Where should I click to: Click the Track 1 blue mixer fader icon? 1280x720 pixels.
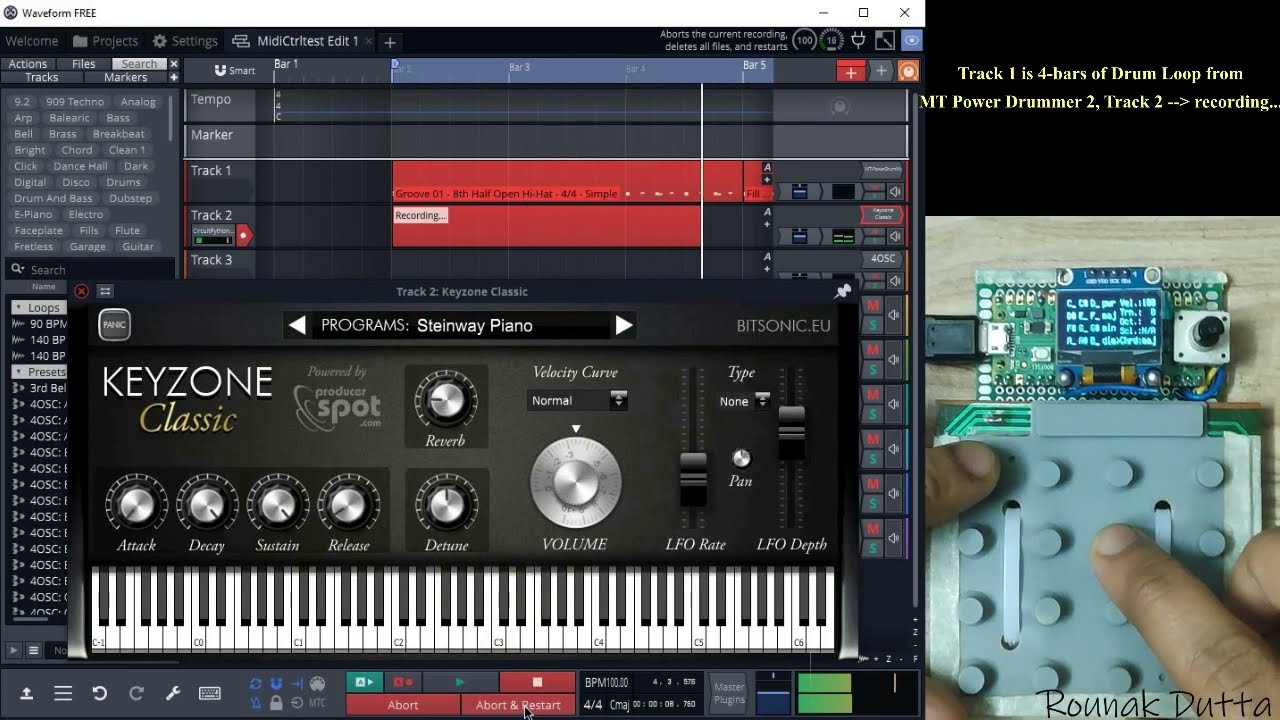pos(800,192)
